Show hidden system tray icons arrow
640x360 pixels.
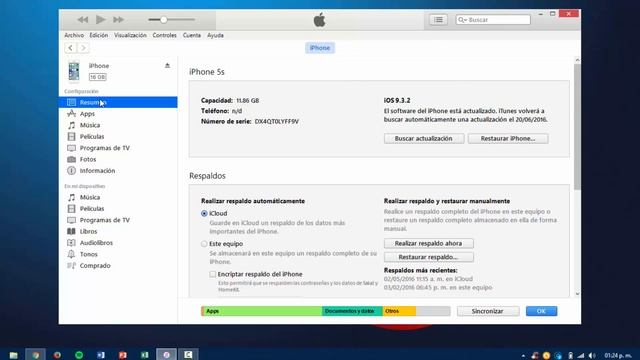[x=523, y=356]
